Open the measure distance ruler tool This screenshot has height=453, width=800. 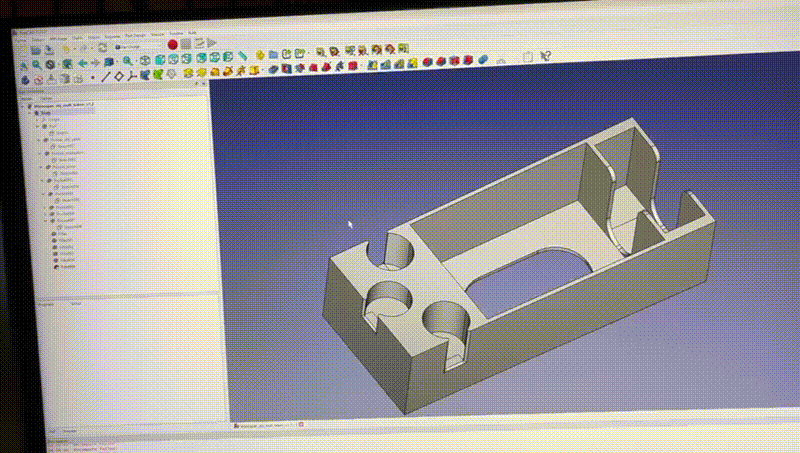point(243,56)
